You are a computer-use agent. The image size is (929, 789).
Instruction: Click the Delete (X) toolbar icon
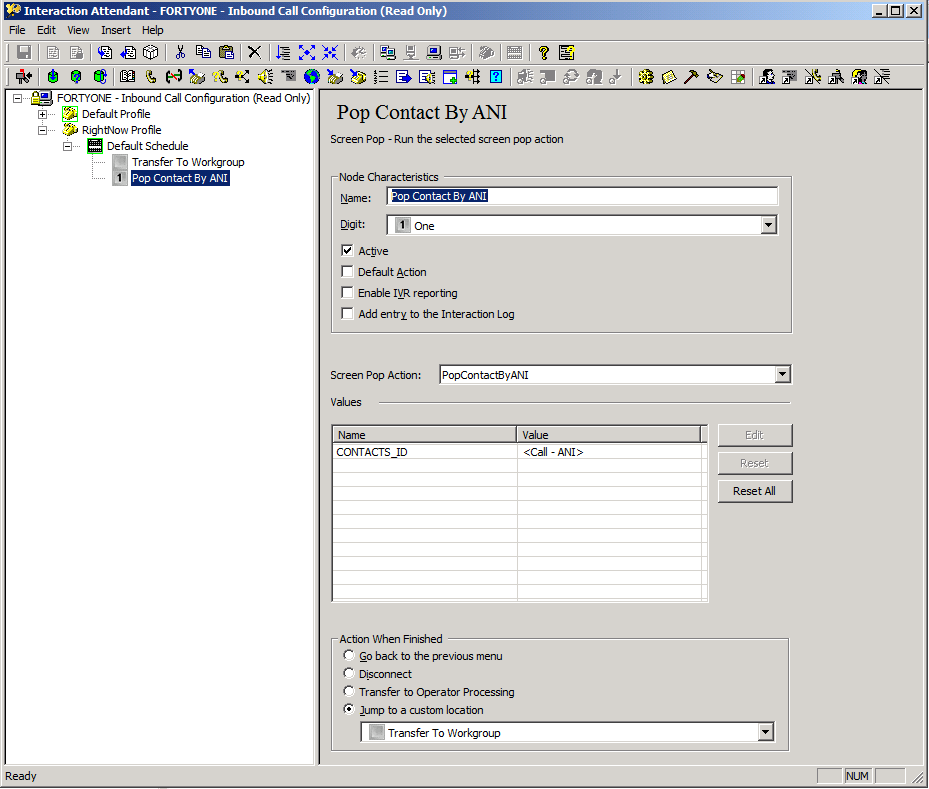253,52
